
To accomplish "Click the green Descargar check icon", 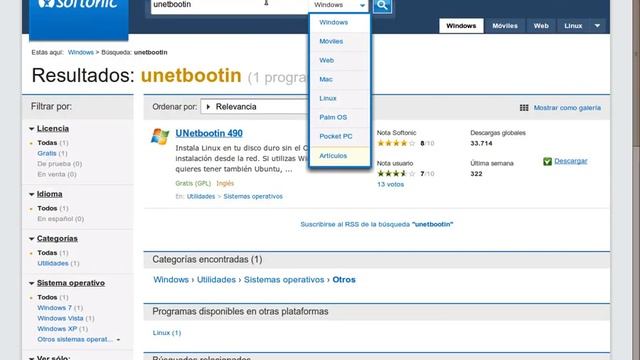I will point(547,161).
